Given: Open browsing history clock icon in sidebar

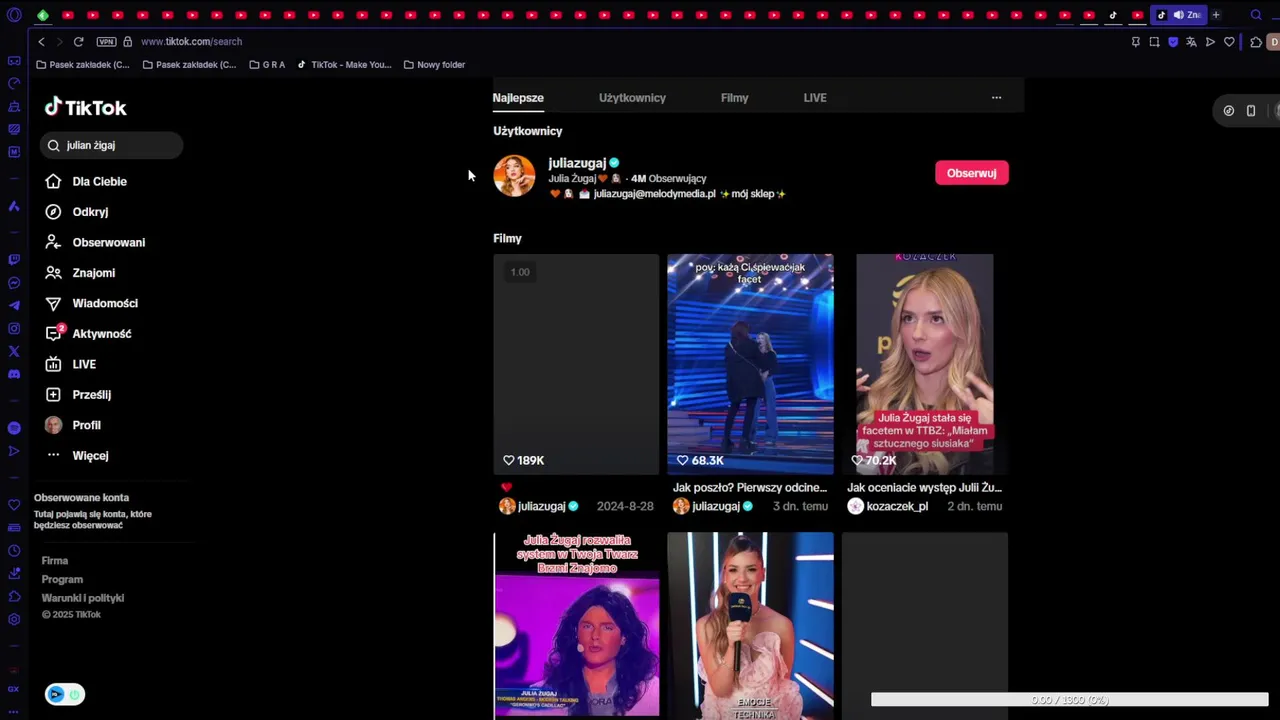Looking at the screenshot, I should coord(14,551).
